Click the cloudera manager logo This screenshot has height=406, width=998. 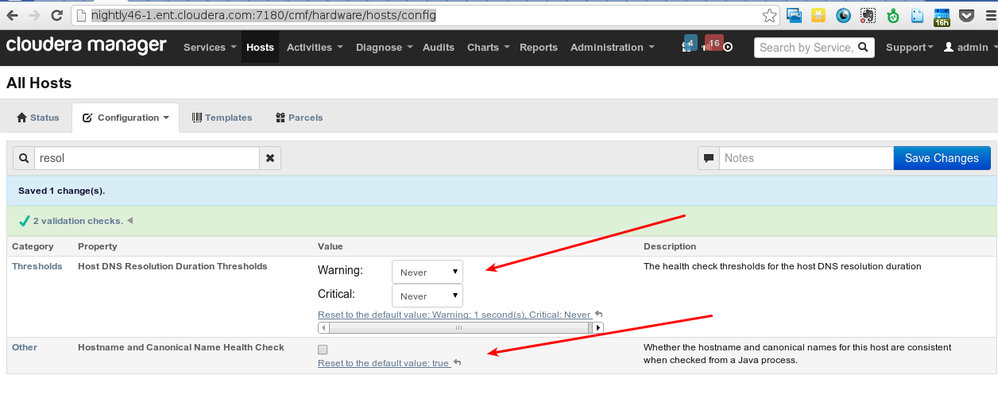(x=86, y=46)
